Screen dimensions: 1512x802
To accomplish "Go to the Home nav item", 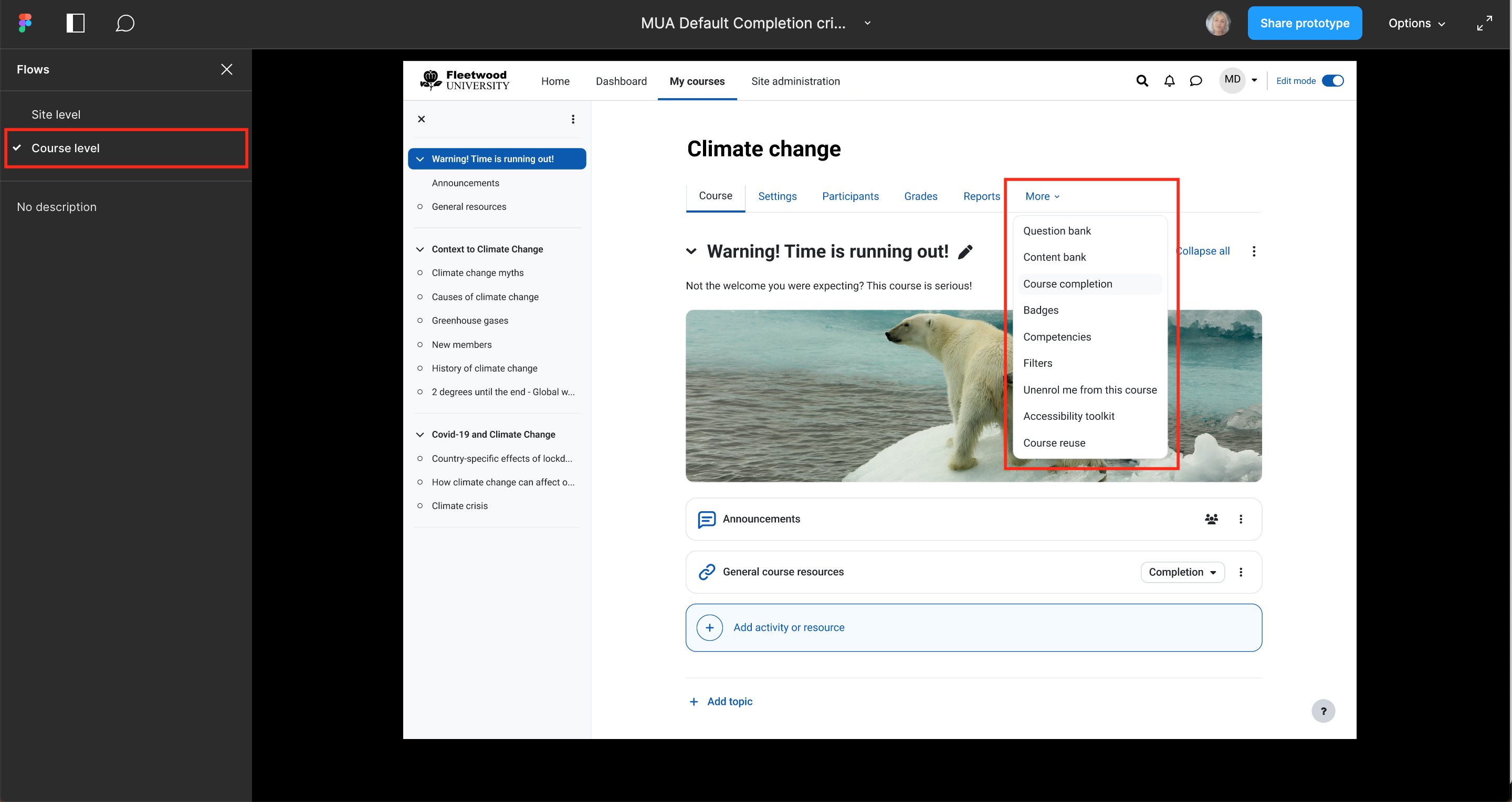I will [x=555, y=81].
